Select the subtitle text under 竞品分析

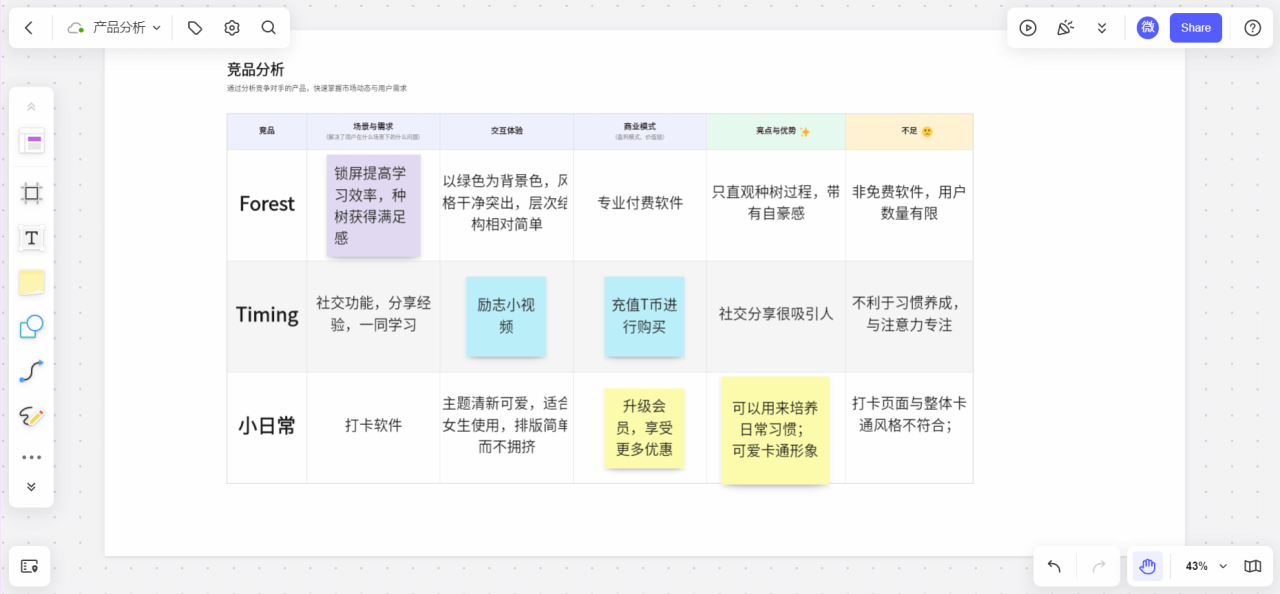click(x=317, y=88)
